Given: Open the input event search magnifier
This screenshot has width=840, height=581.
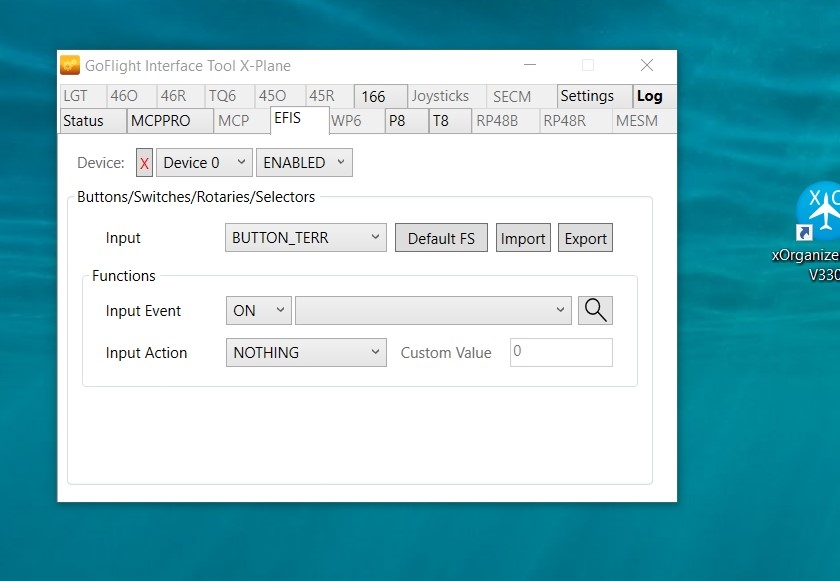Looking at the screenshot, I should tap(595, 311).
